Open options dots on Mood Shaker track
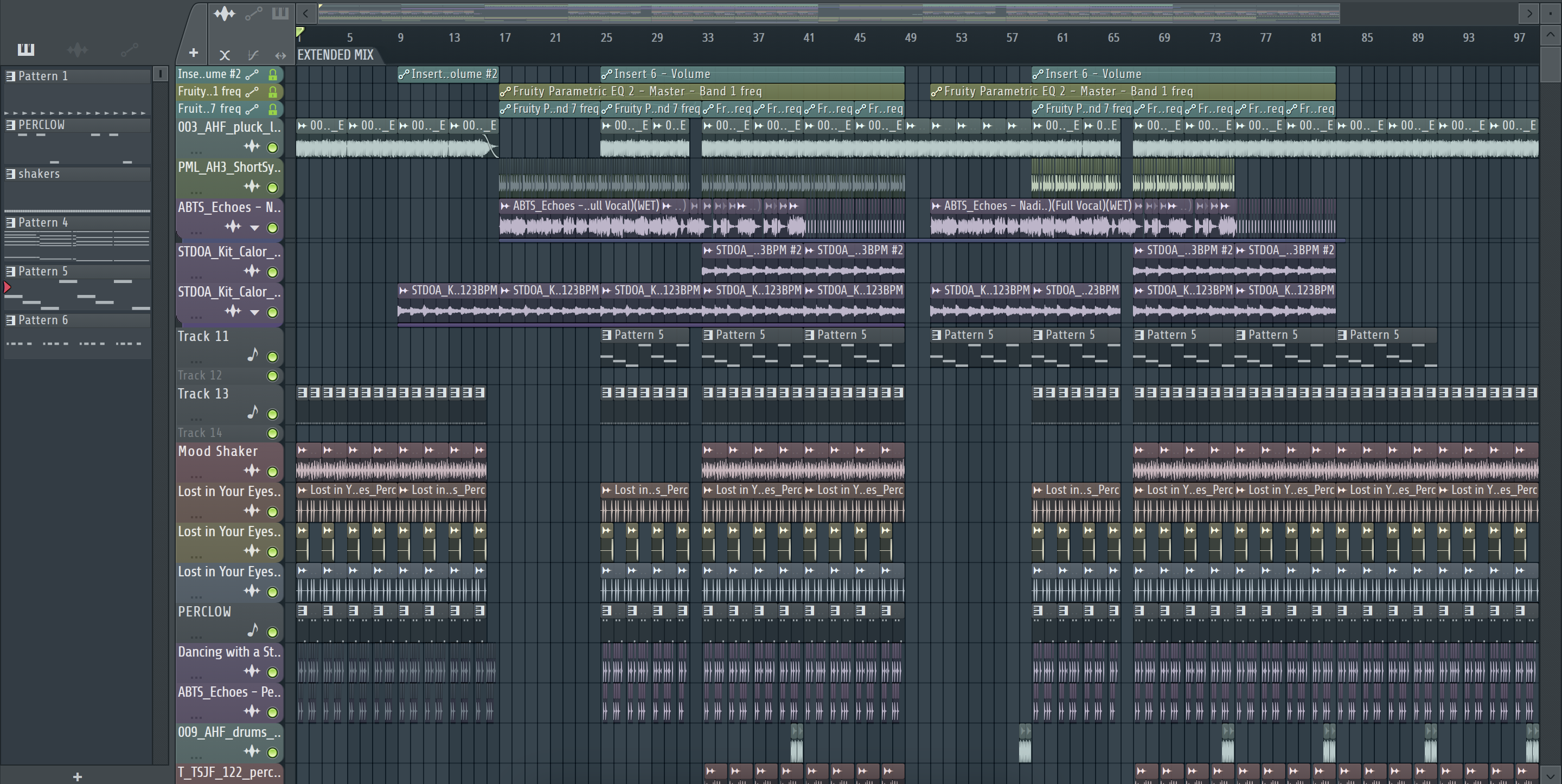 point(196,476)
